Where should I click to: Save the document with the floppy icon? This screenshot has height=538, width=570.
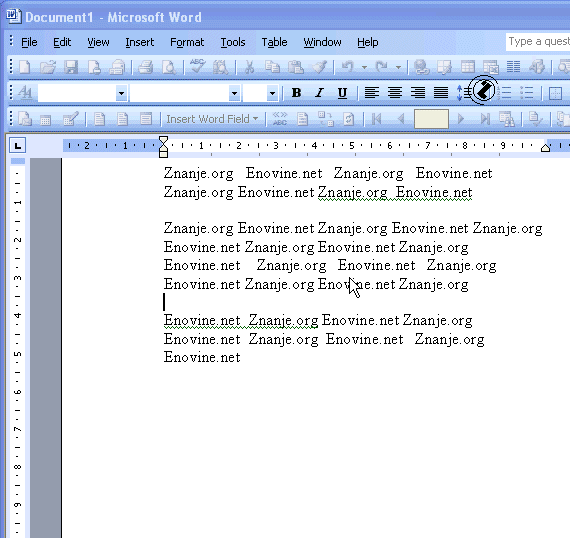[x=71, y=67]
